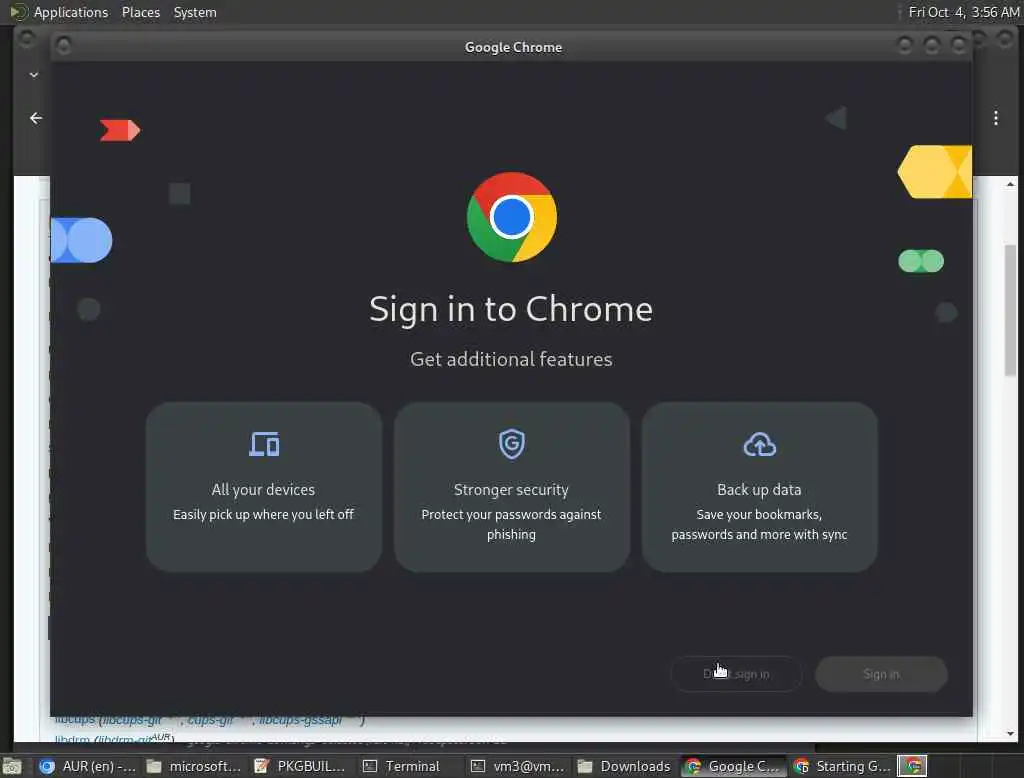Click the Google Chrome window menu button in the title bar

click(63, 46)
